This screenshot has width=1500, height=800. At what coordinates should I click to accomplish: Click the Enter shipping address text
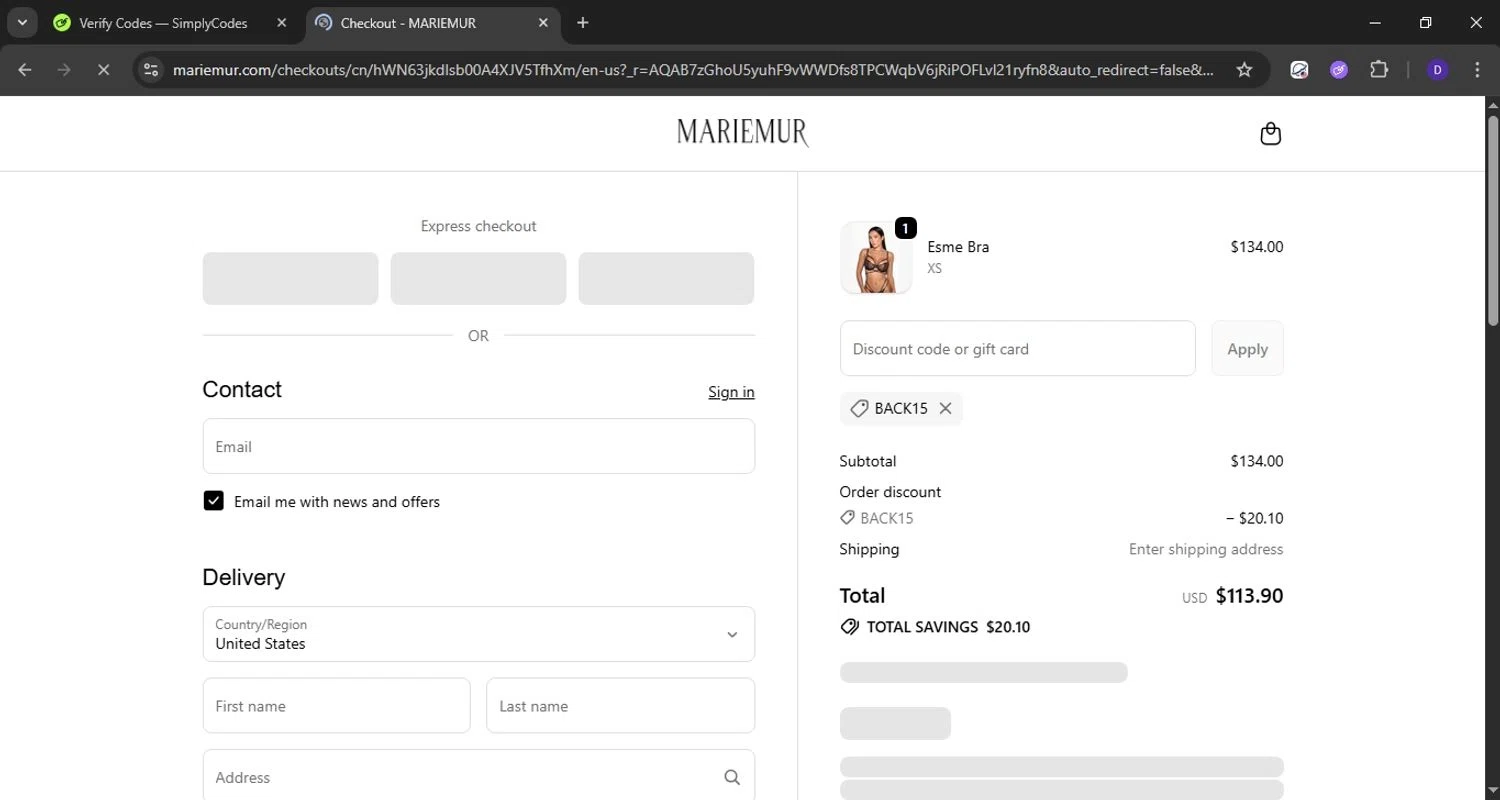[x=1206, y=549]
